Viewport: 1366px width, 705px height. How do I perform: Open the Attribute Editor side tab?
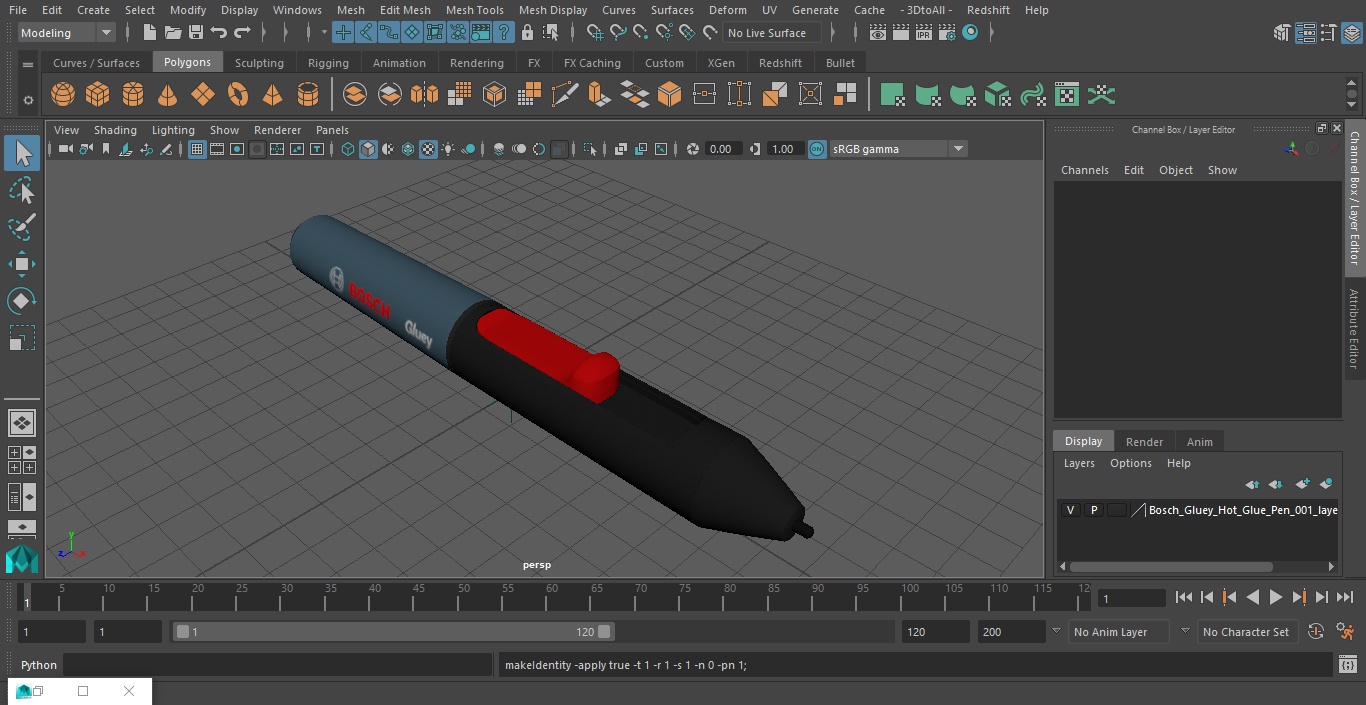[1354, 329]
